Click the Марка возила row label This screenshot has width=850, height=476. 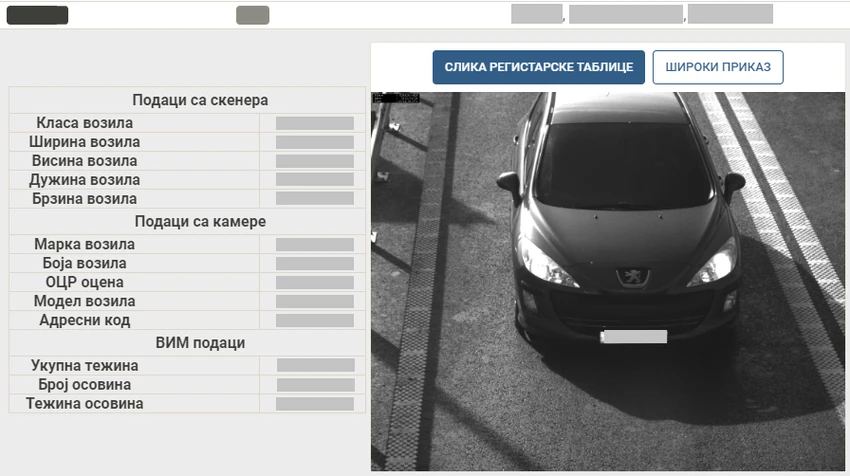pyautogui.click(x=85, y=245)
